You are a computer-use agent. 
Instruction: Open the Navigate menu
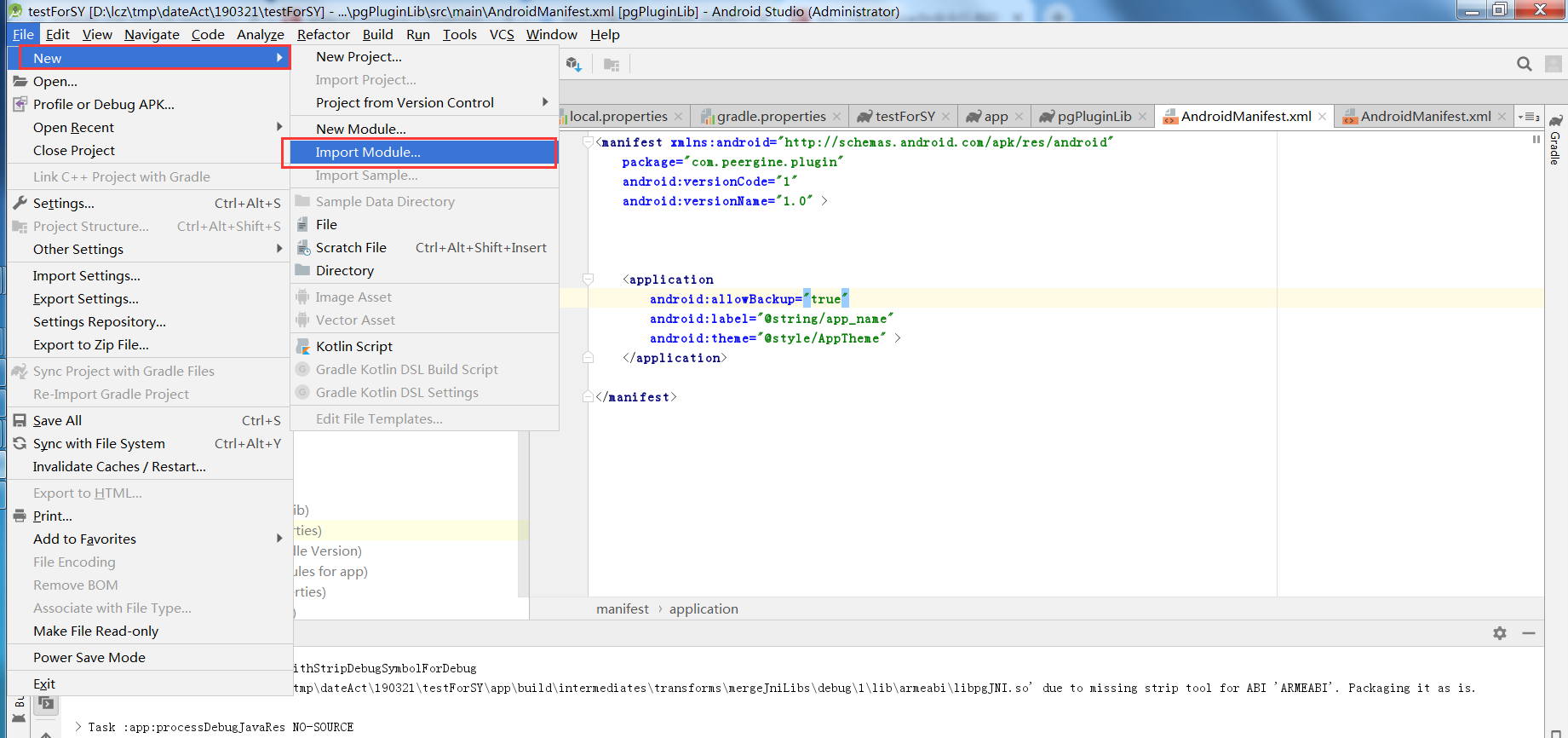[x=152, y=34]
